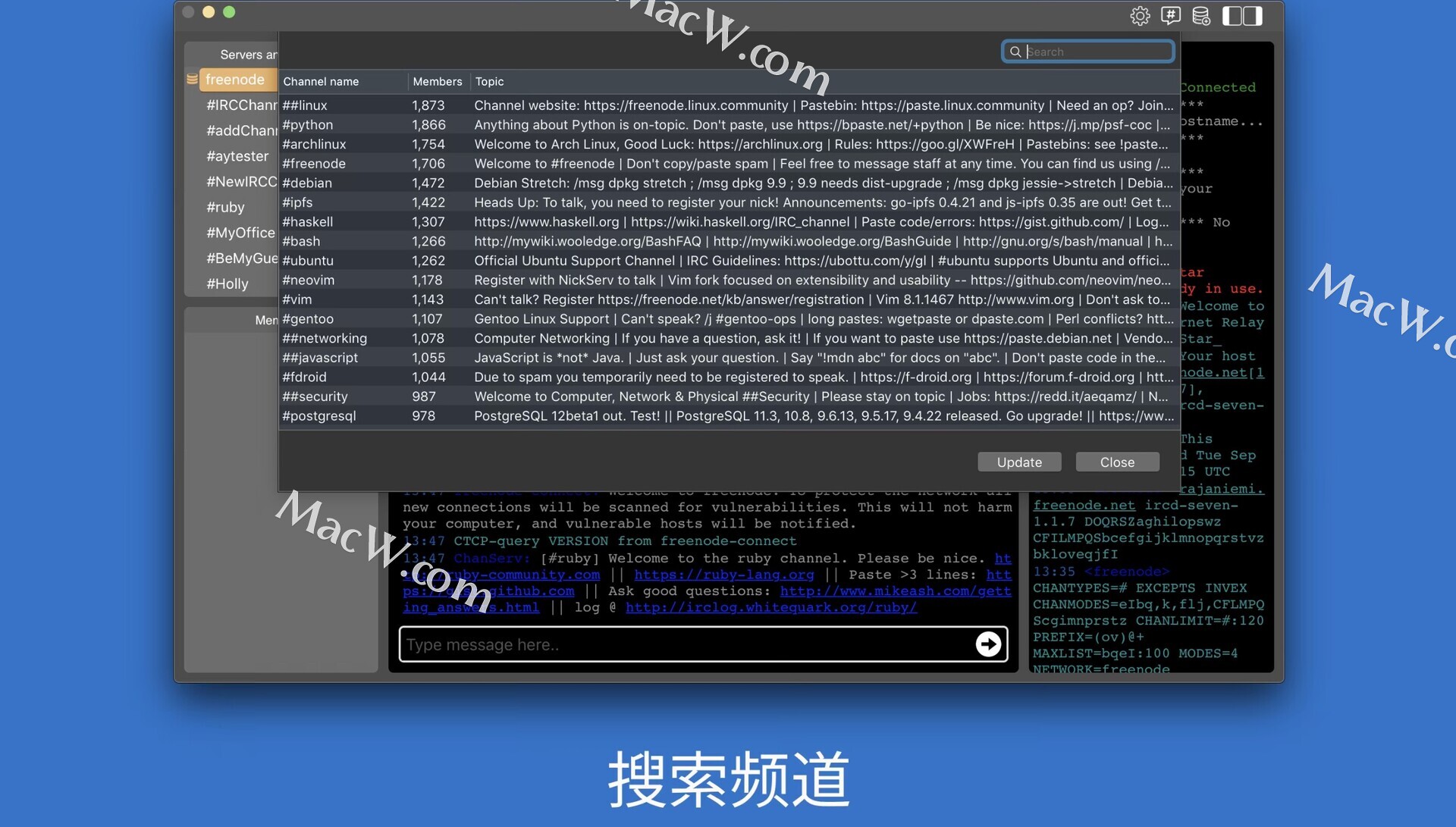Viewport: 1456px width, 827px height.
Task: Select the ##networking channel row
Action: click(x=729, y=338)
